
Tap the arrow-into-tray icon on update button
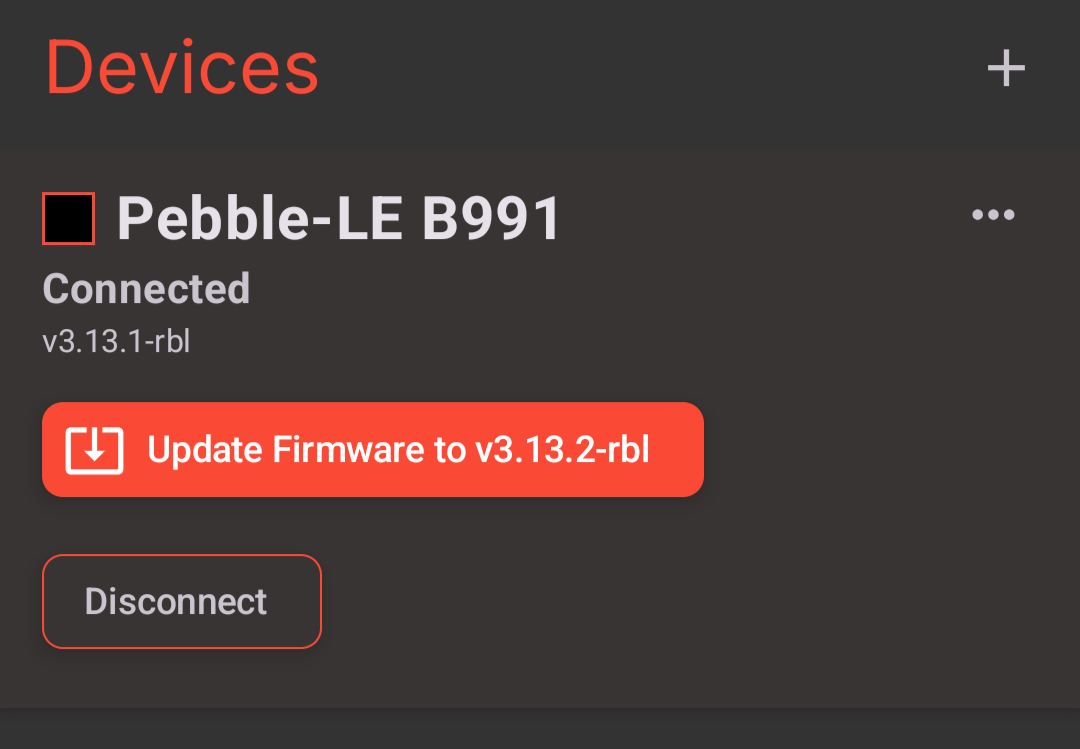[94, 450]
